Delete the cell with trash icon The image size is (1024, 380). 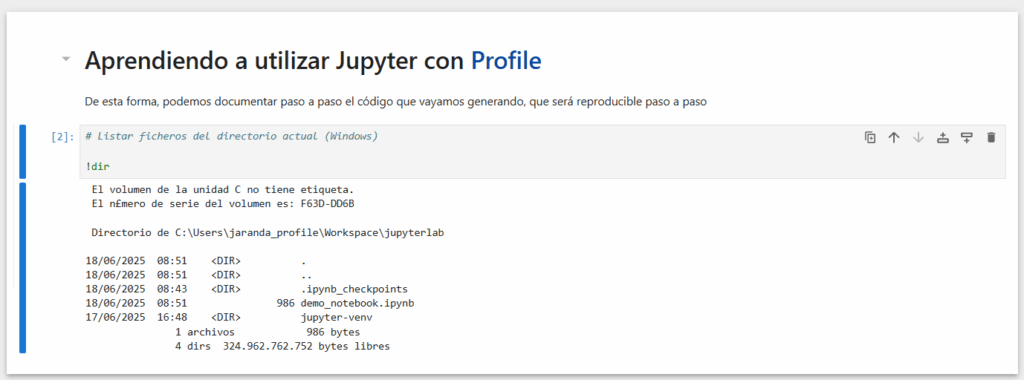click(991, 137)
